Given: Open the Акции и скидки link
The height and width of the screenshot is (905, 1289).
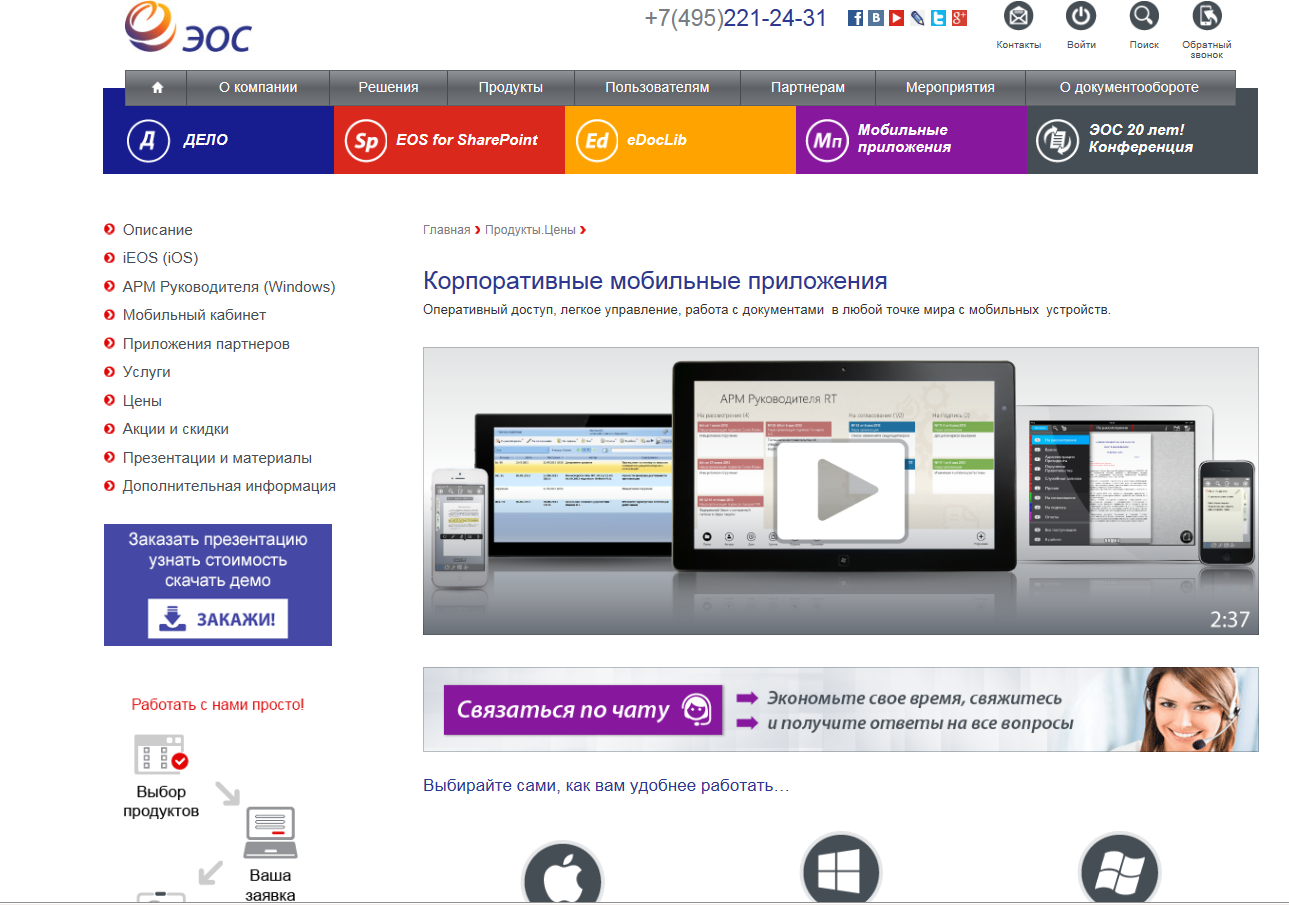Looking at the screenshot, I should [176, 429].
